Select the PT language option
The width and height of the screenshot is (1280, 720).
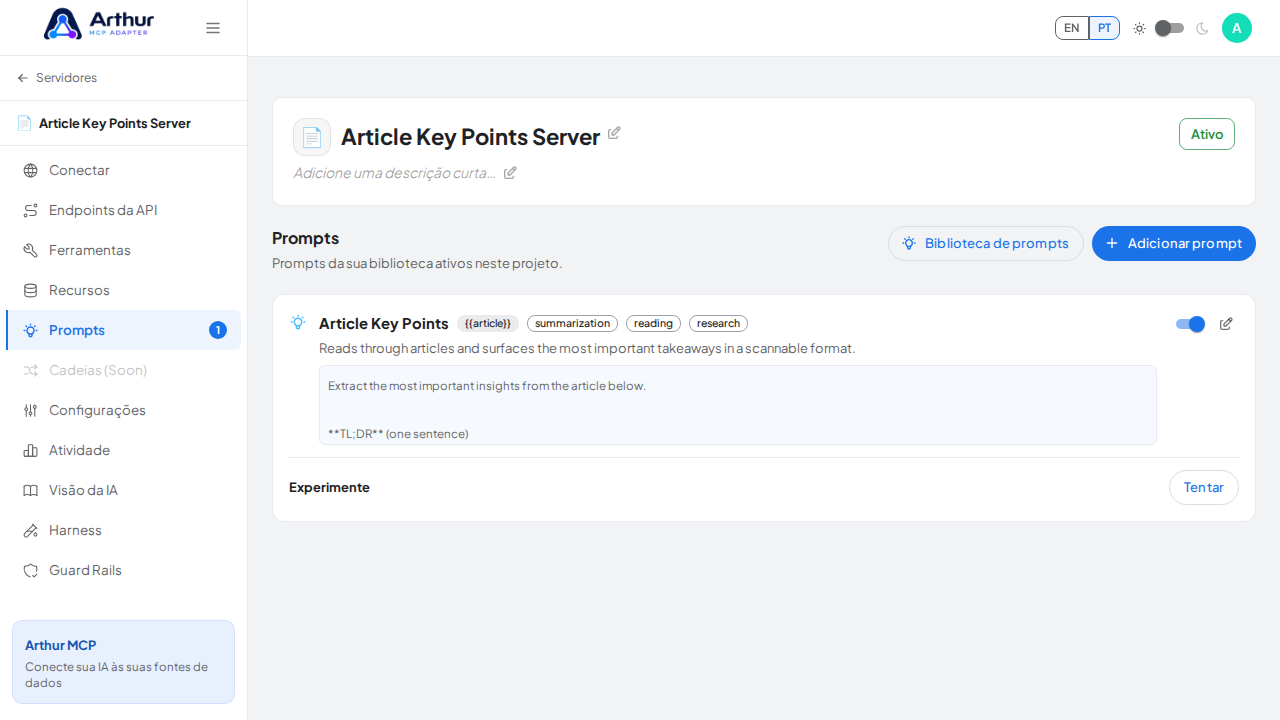click(1104, 28)
